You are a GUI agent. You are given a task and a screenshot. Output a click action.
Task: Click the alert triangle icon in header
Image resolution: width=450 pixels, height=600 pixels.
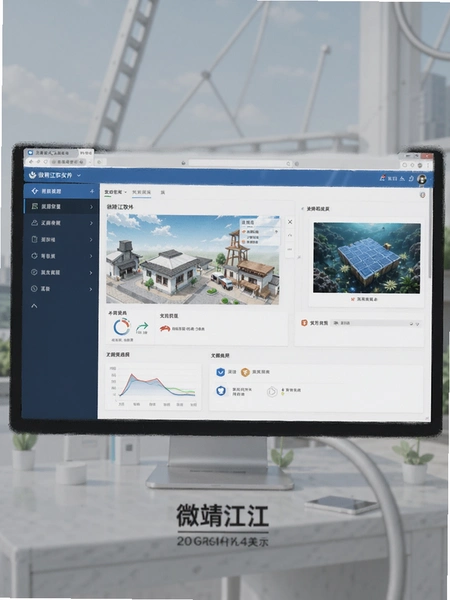[x=402, y=178]
